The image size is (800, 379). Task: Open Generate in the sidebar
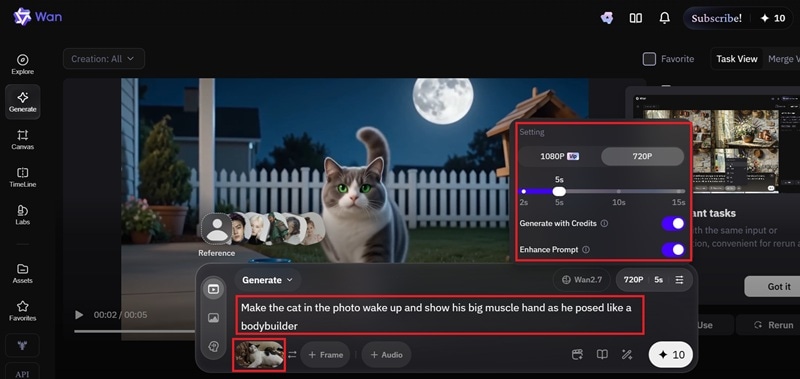click(x=22, y=102)
